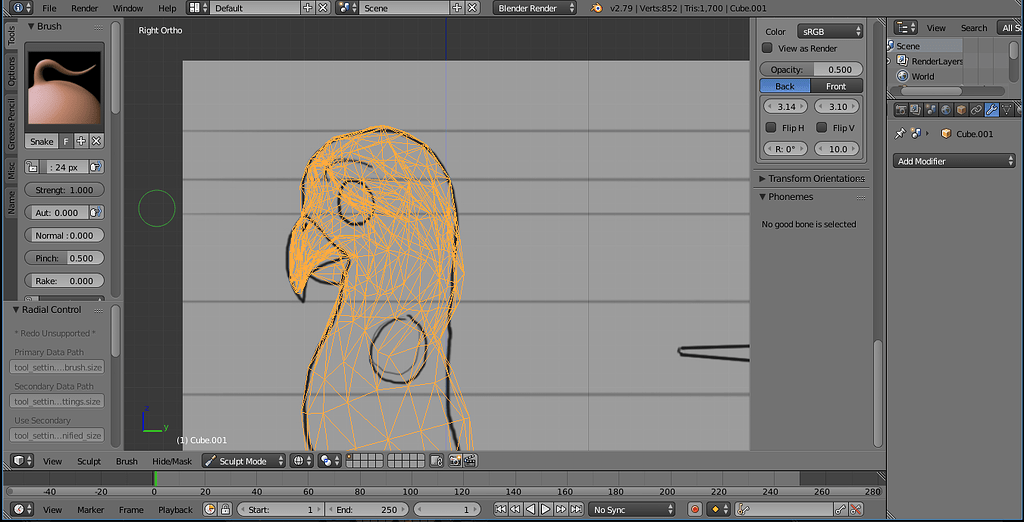Delete the Default screen layout
The height and width of the screenshot is (522, 1024).
pyautogui.click(x=323, y=8)
